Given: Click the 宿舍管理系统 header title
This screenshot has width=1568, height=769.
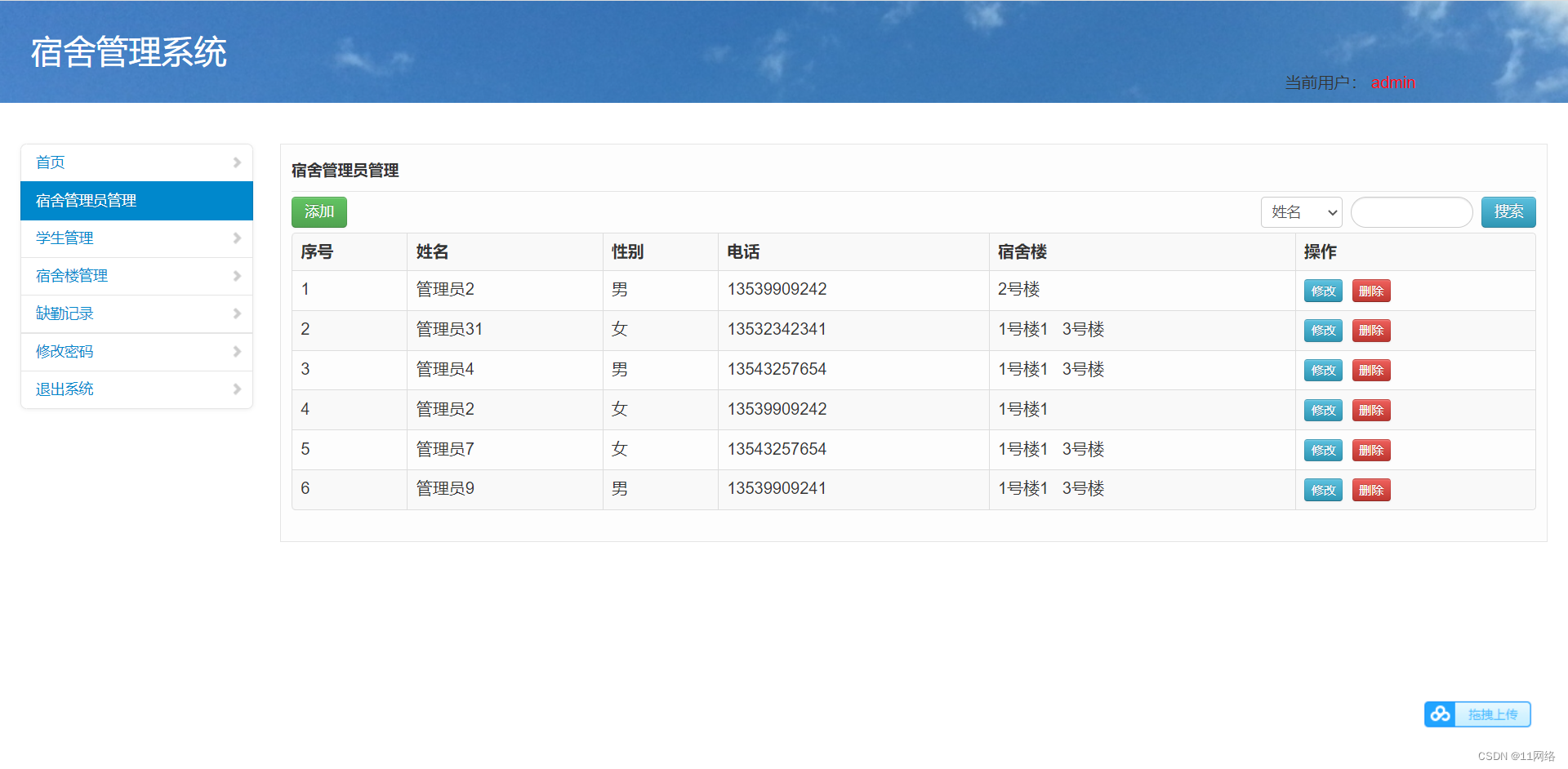Looking at the screenshot, I should [x=129, y=52].
